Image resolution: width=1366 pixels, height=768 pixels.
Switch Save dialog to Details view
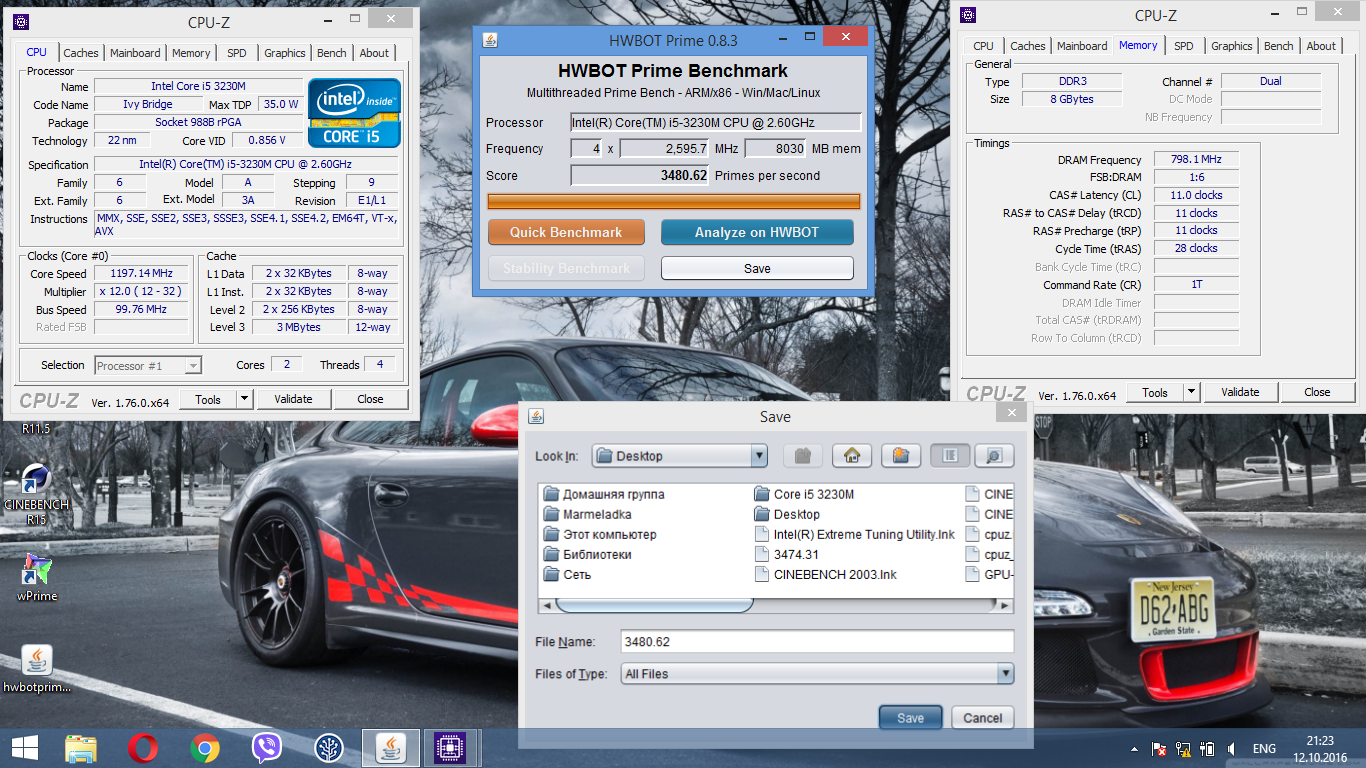[994, 456]
